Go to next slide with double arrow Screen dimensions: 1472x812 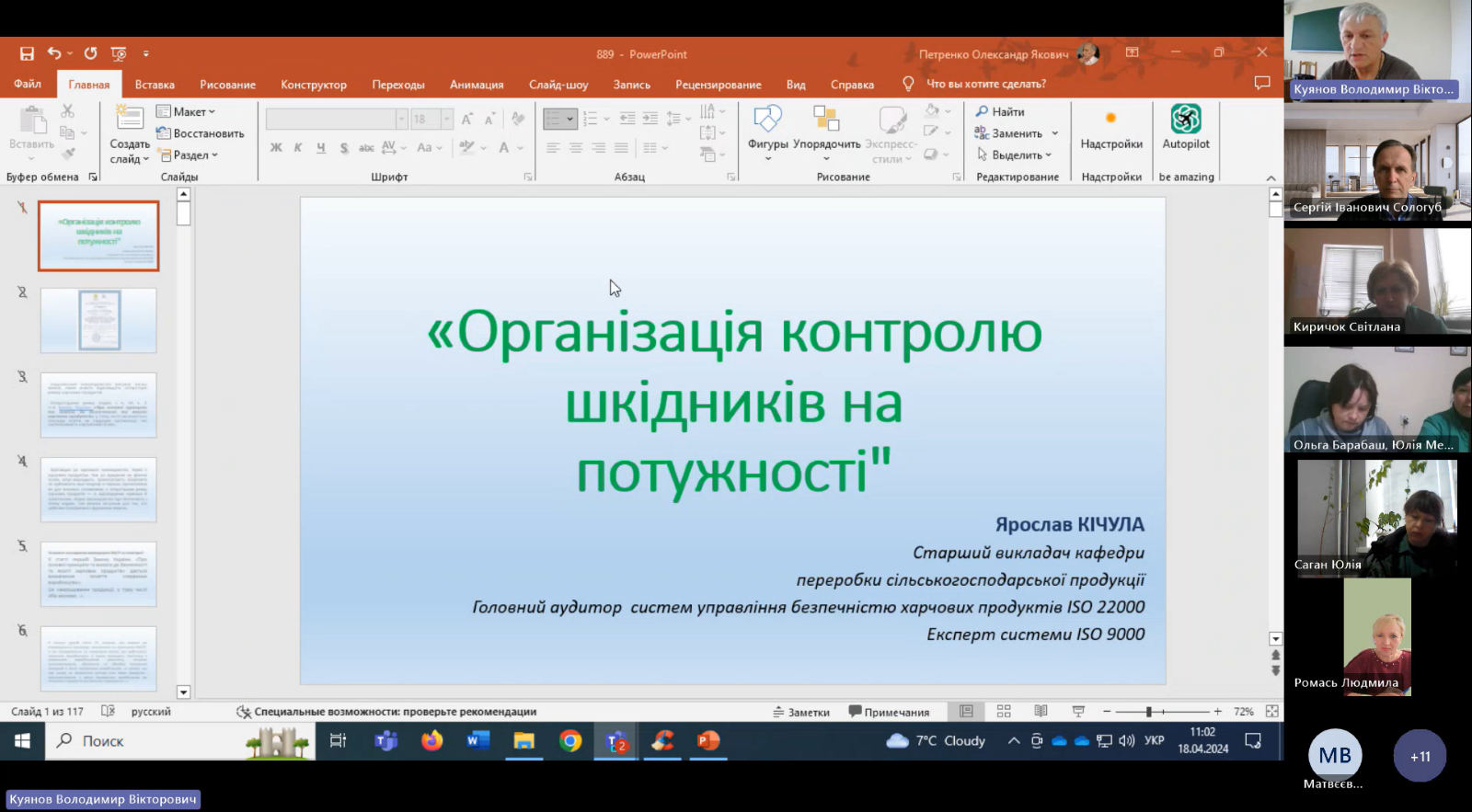pos(1275,671)
